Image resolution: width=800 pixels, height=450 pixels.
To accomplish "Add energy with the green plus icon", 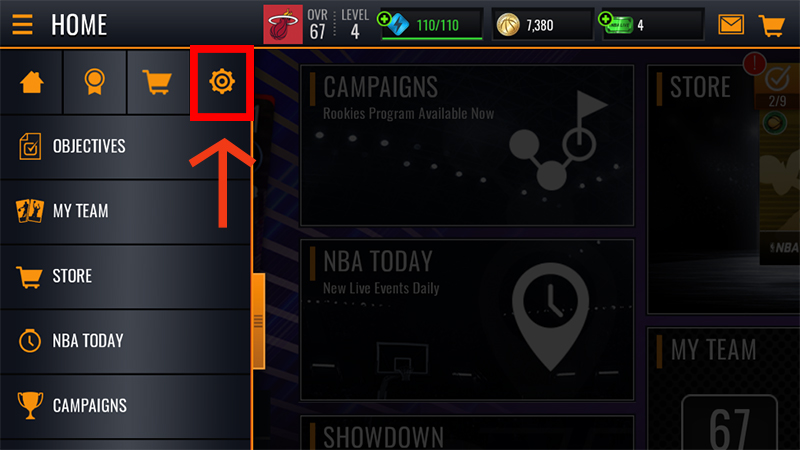I will point(384,19).
